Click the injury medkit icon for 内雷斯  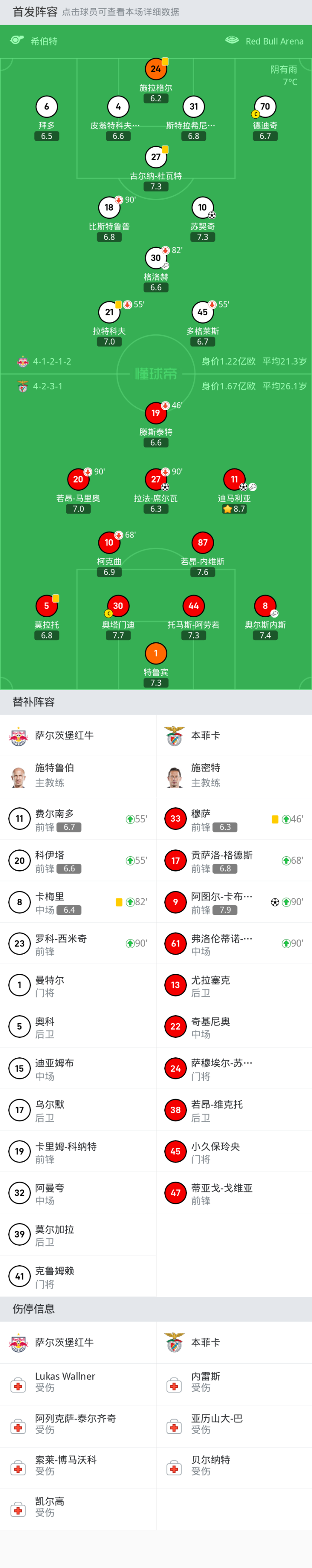[174, 1385]
